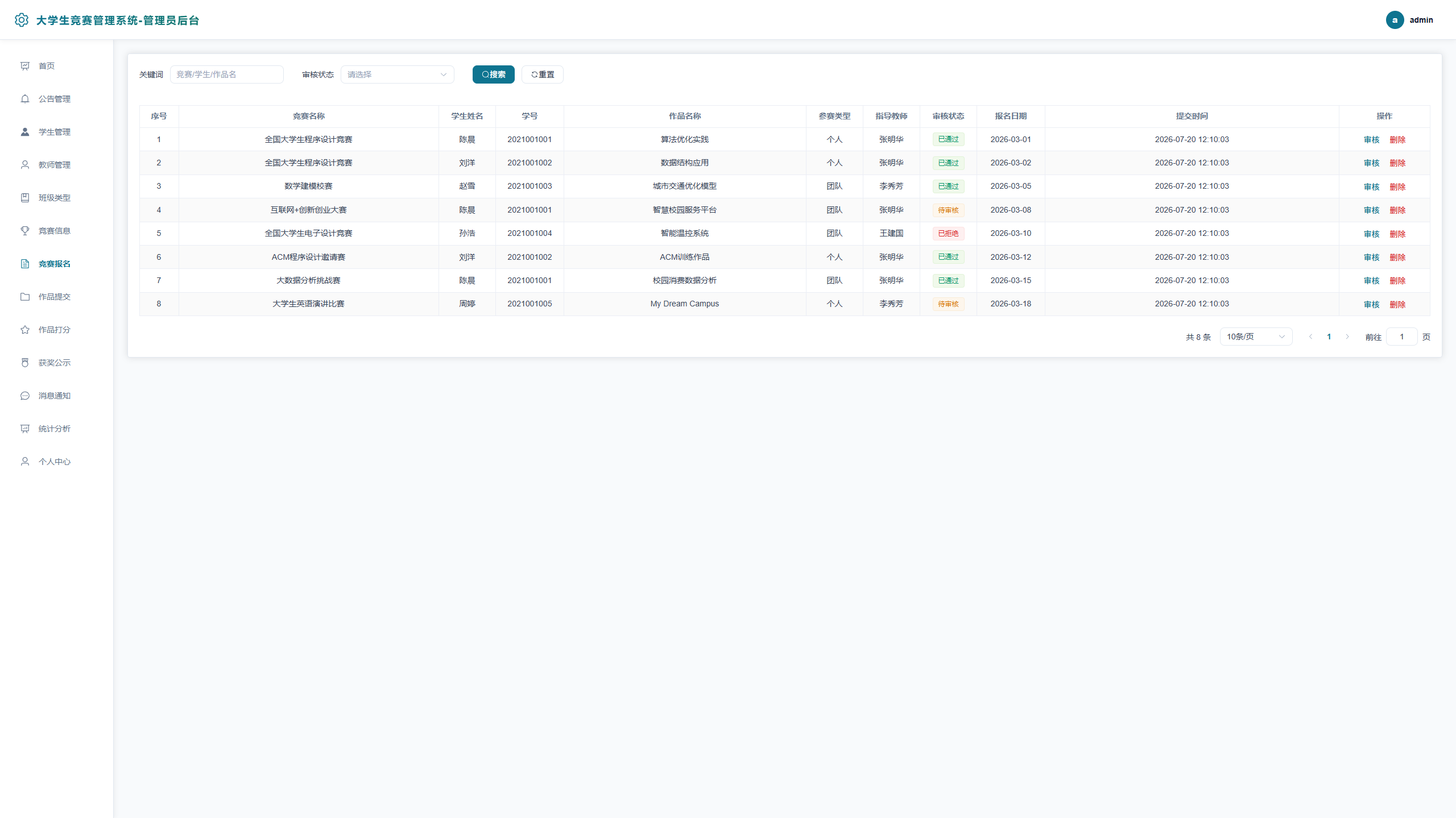Image resolution: width=1456 pixels, height=818 pixels.
Task: Open the 审核状态 dropdown
Action: 397,74
